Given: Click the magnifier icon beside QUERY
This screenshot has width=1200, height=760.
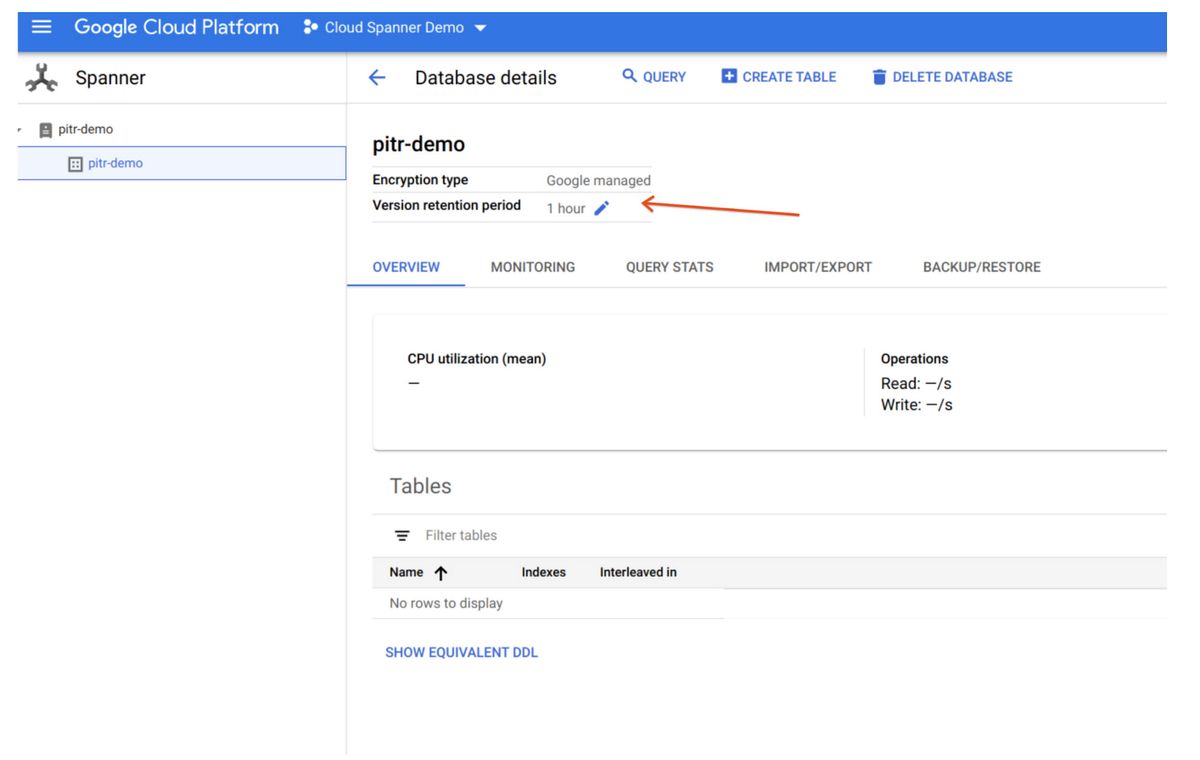Looking at the screenshot, I should coord(629,76).
